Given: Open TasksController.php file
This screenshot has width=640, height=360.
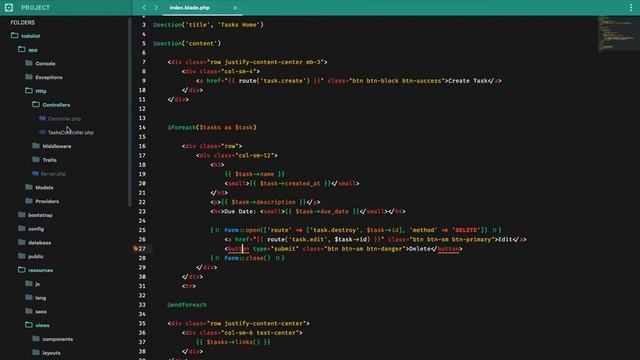Looking at the screenshot, I should coord(66,132).
